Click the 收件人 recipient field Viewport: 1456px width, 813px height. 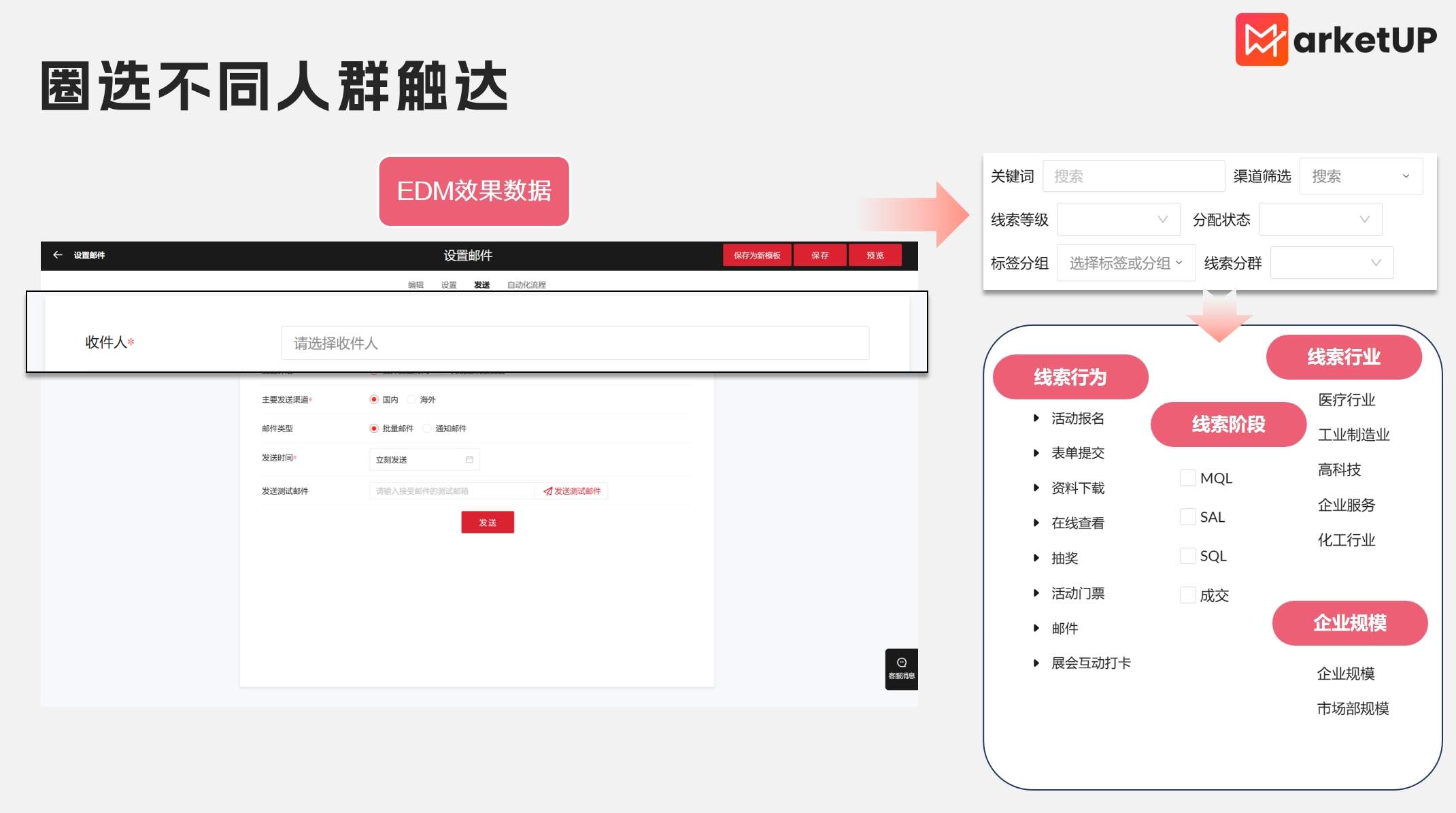click(575, 343)
